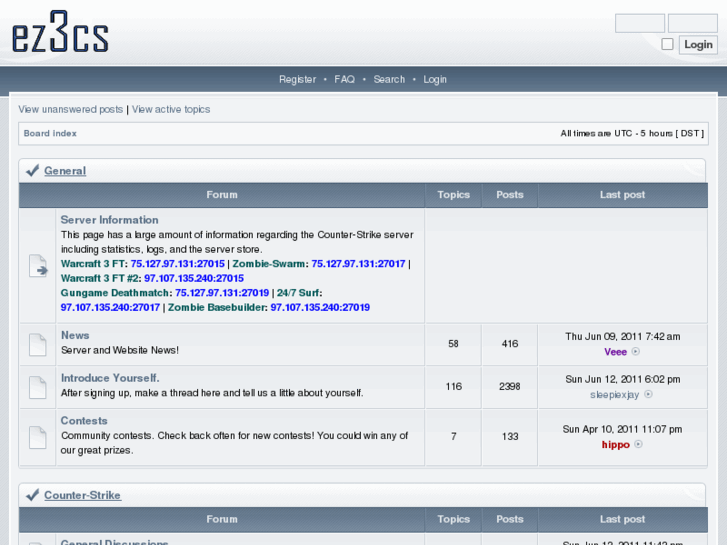727x545 pixels.
Task: Click News posts count 416
Action: pyautogui.click(x=510, y=344)
